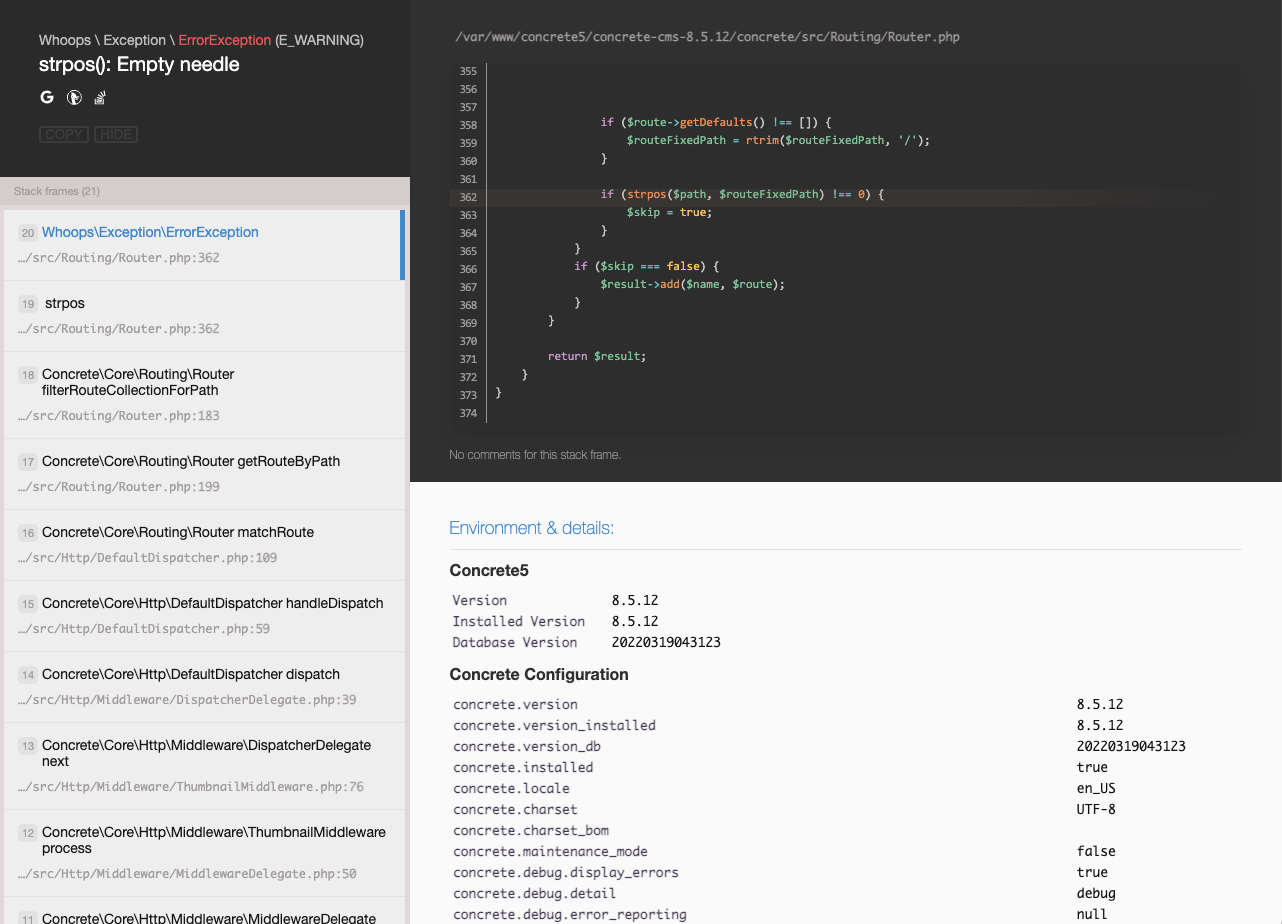The image size is (1282, 924).
Task: Show frame 16 Router matchRoute
Action: (204, 545)
